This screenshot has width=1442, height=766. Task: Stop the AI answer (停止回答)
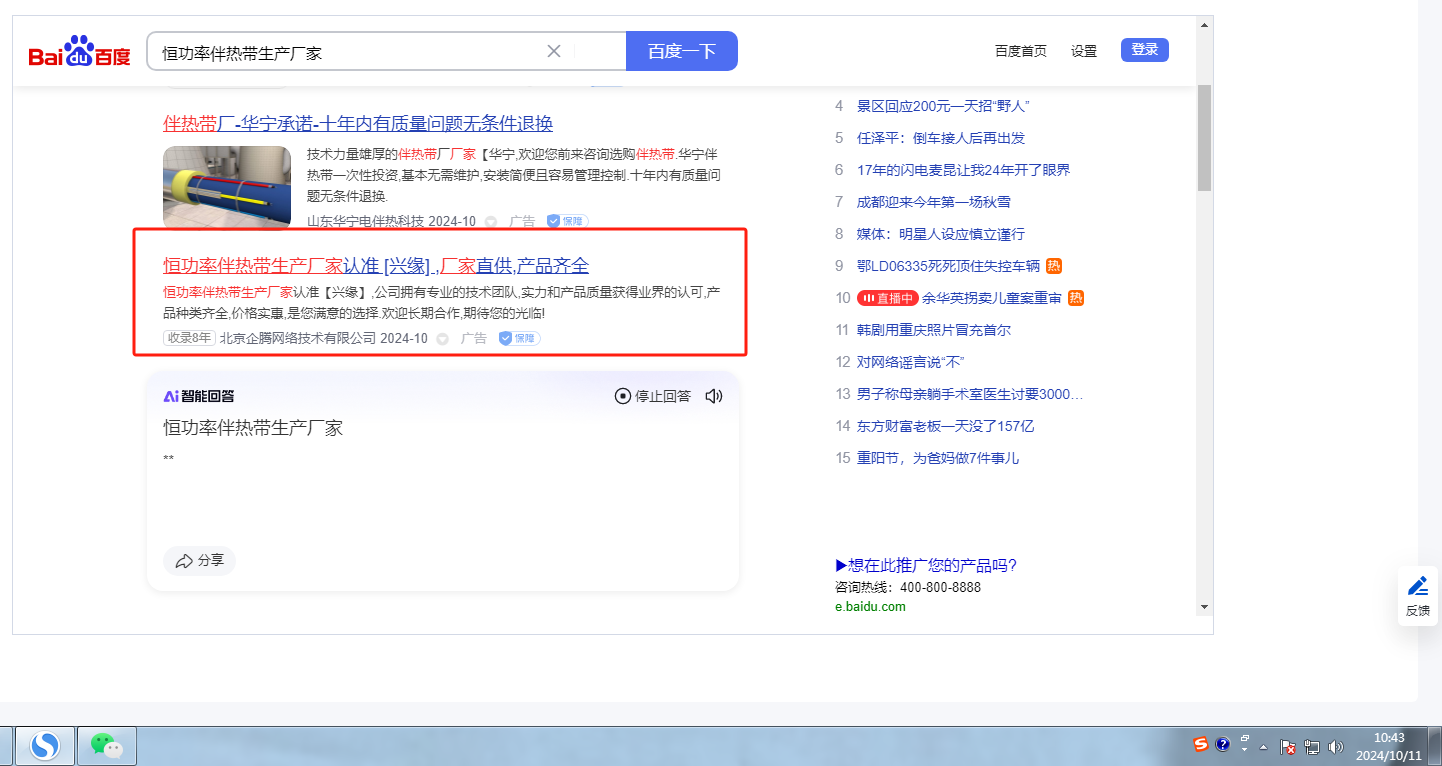coord(653,396)
